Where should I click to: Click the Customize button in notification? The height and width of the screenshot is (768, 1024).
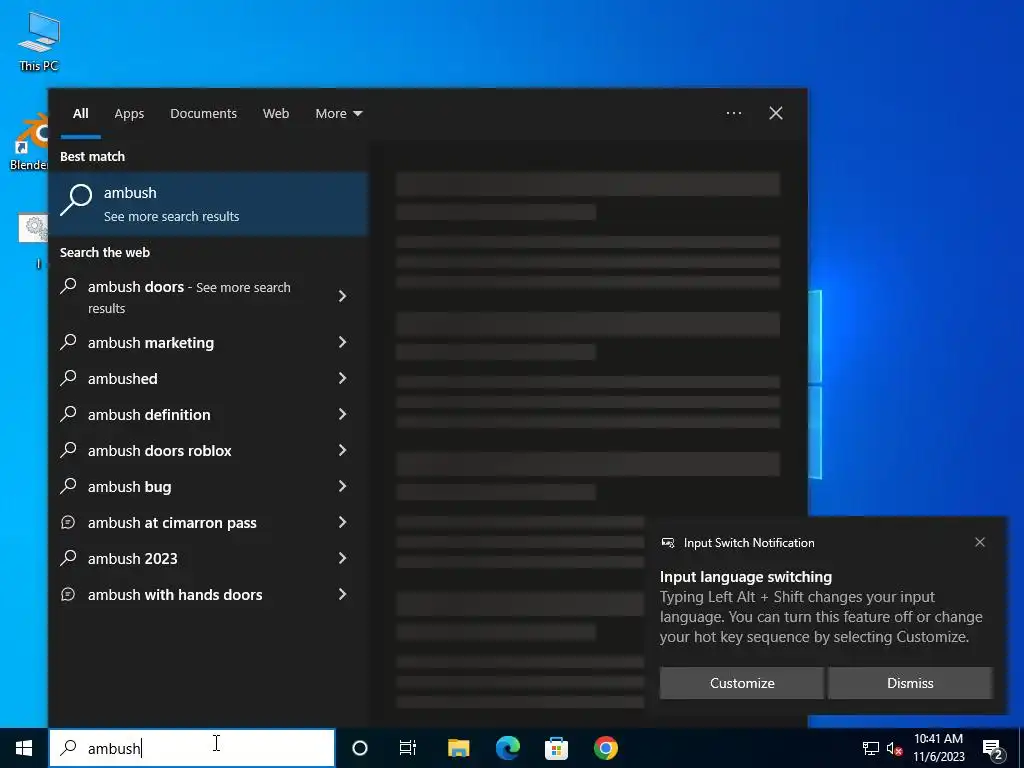pos(742,682)
